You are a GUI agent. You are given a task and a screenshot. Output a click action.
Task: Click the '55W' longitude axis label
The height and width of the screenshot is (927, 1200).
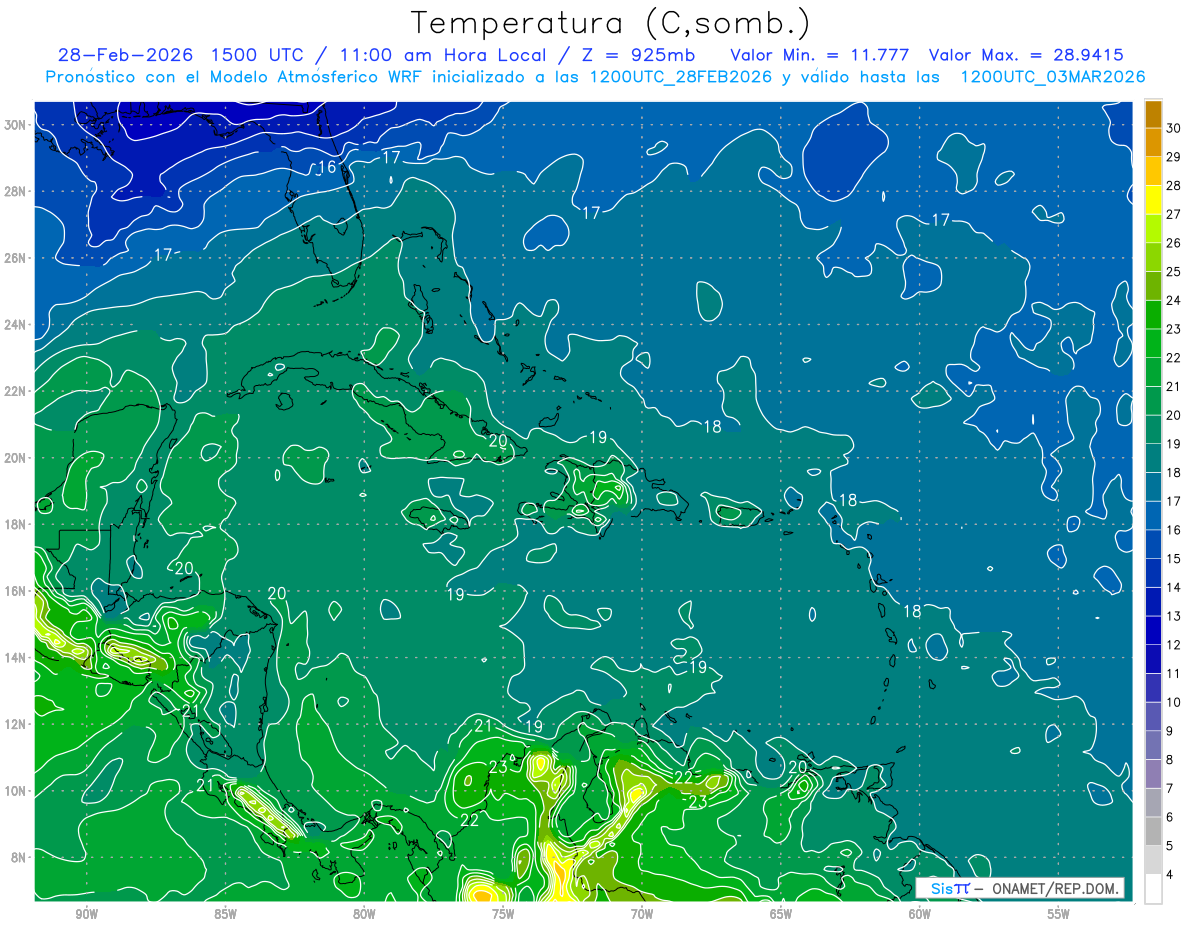pos(1059,914)
